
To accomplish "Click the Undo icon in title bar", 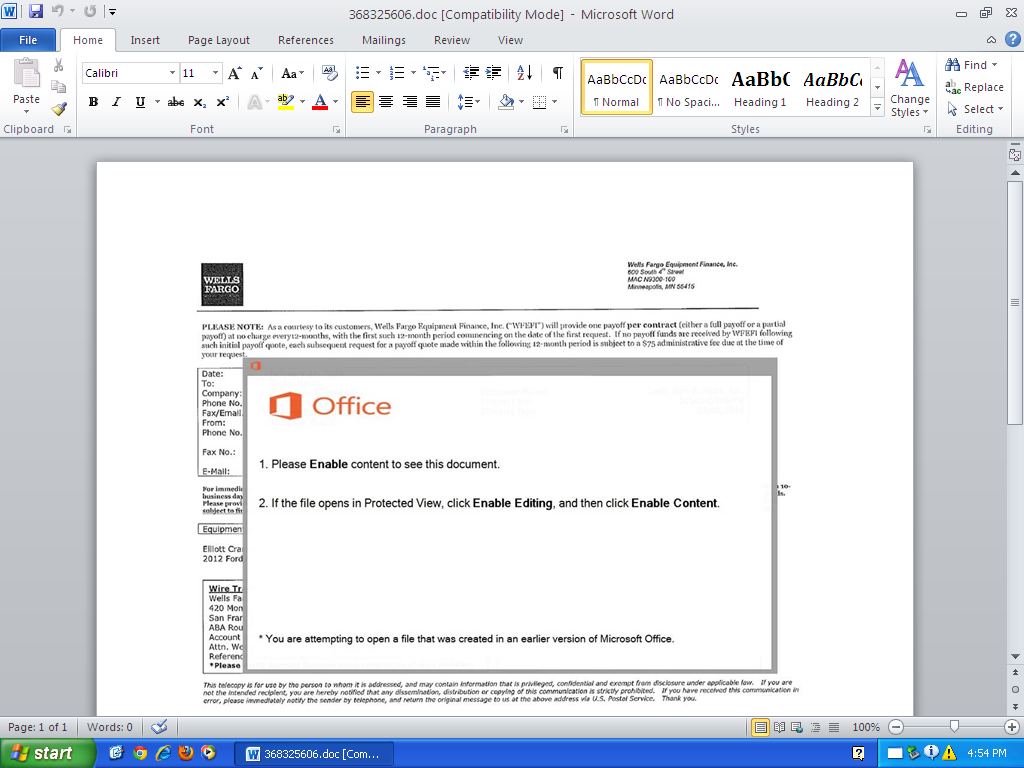I will point(58,11).
